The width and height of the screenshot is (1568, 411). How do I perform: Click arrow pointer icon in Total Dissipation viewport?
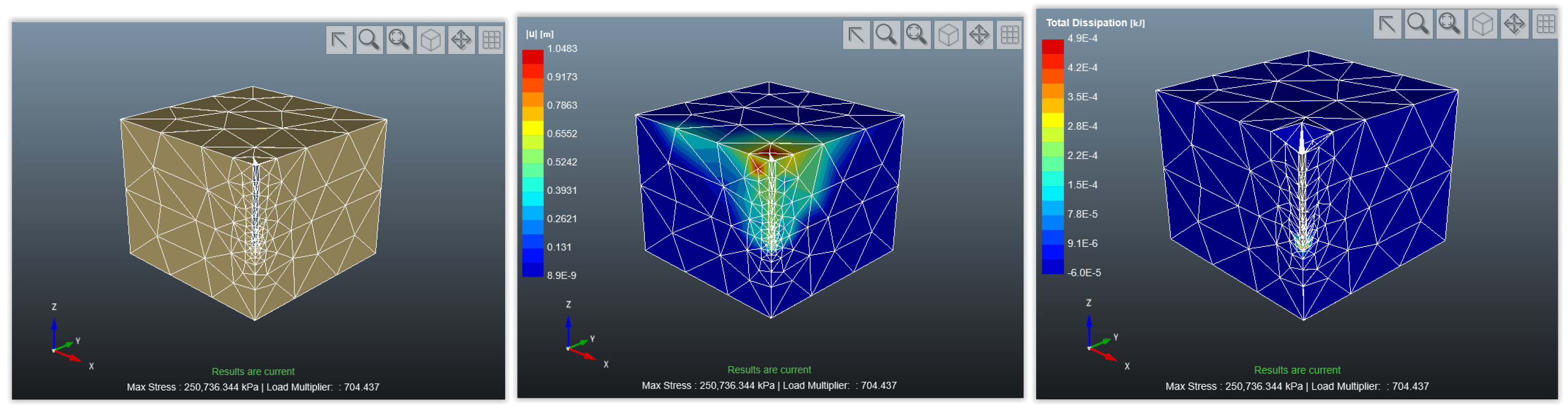(1387, 24)
